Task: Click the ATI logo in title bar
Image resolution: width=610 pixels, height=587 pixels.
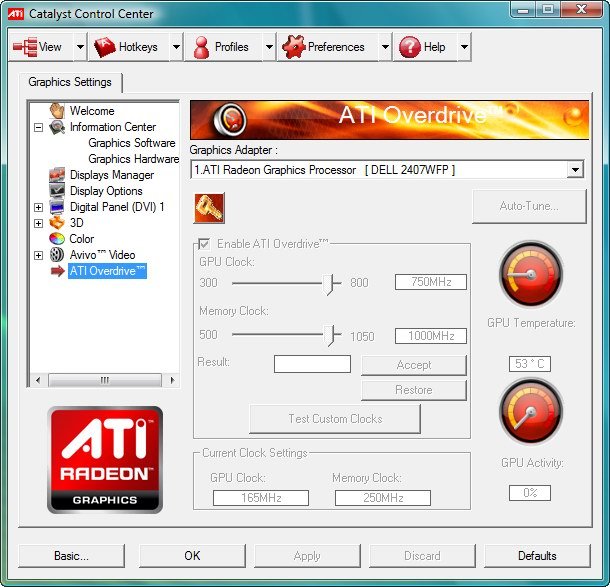Action: [16, 14]
